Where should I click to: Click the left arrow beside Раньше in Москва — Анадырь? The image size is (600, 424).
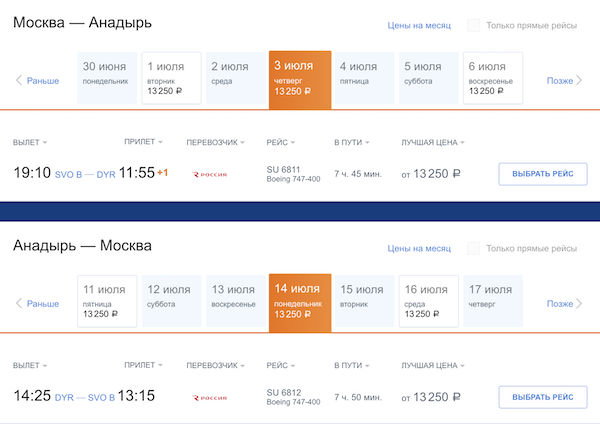(18, 80)
